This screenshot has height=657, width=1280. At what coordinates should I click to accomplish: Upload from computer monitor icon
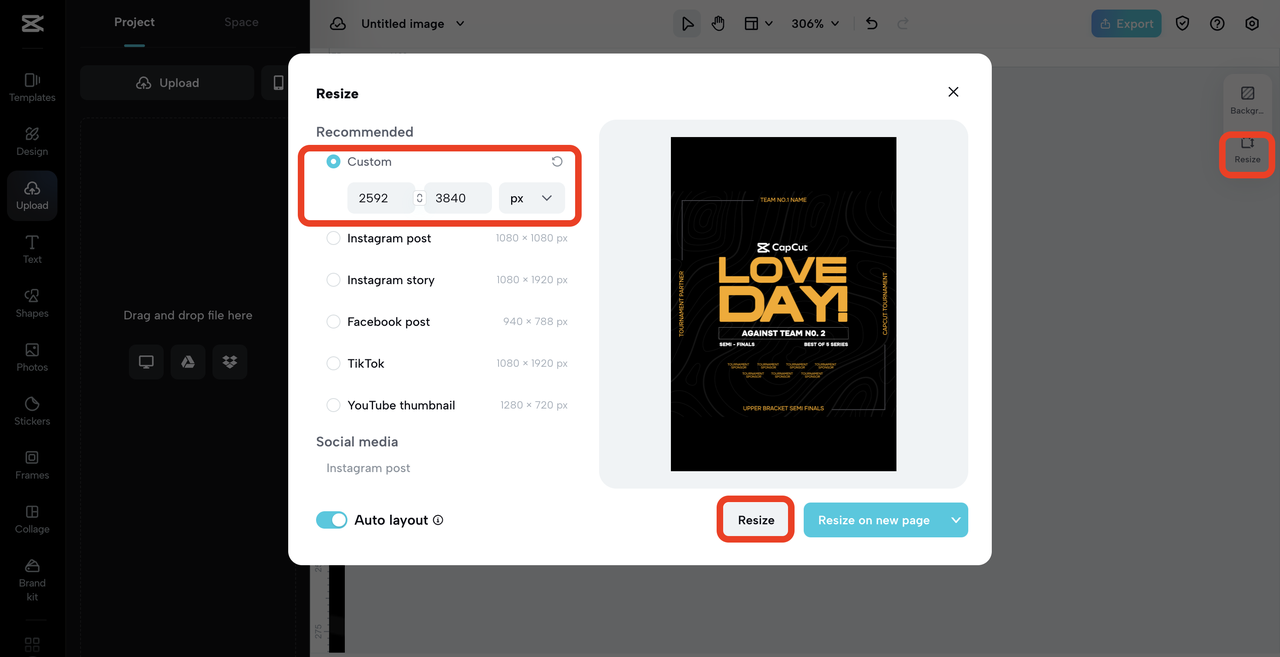click(146, 362)
